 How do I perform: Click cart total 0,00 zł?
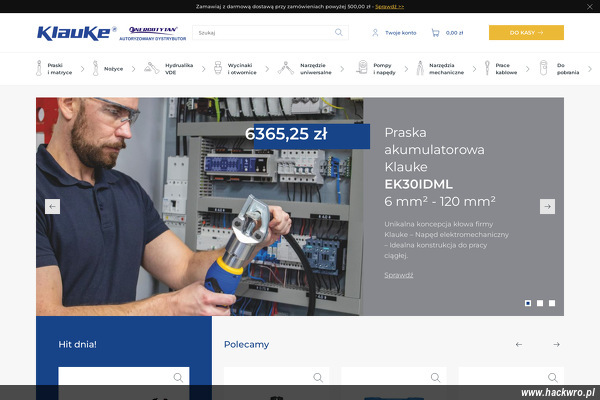(x=455, y=33)
